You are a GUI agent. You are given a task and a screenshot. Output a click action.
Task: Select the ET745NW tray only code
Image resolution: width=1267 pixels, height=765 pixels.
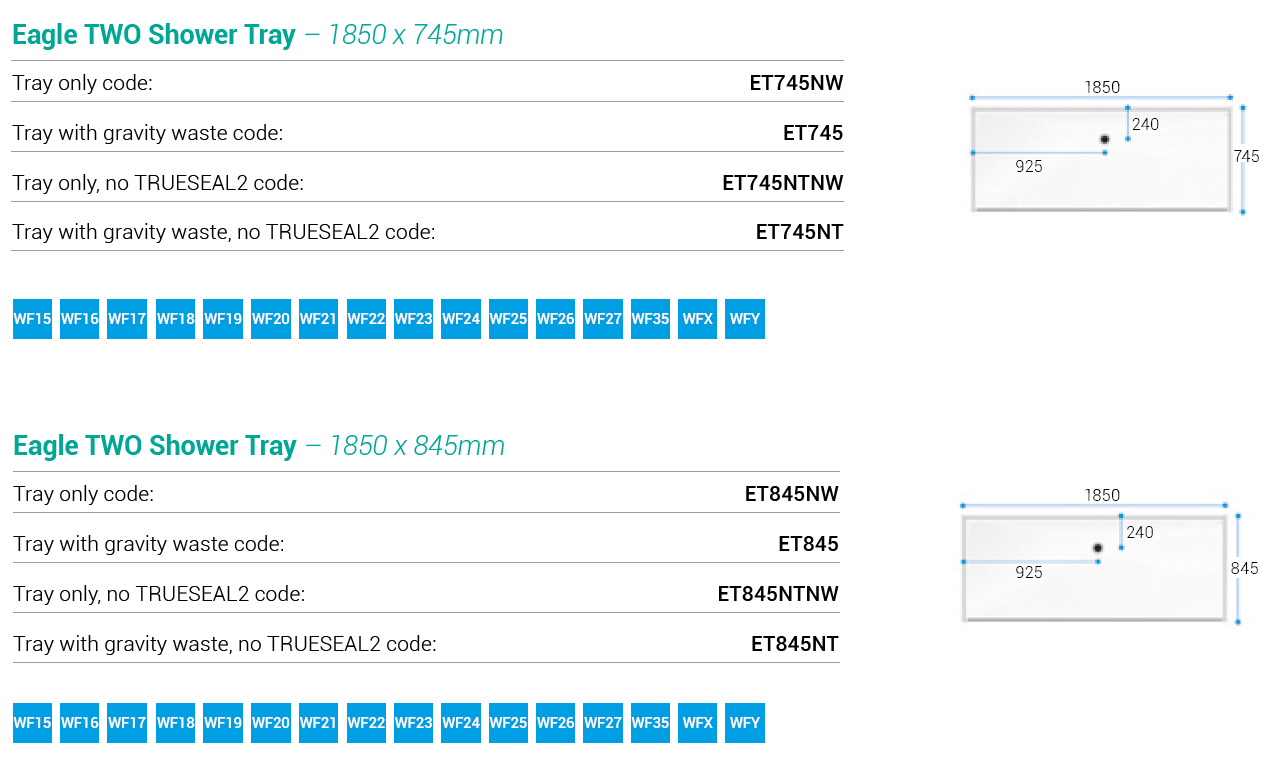click(x=796, y=83)
